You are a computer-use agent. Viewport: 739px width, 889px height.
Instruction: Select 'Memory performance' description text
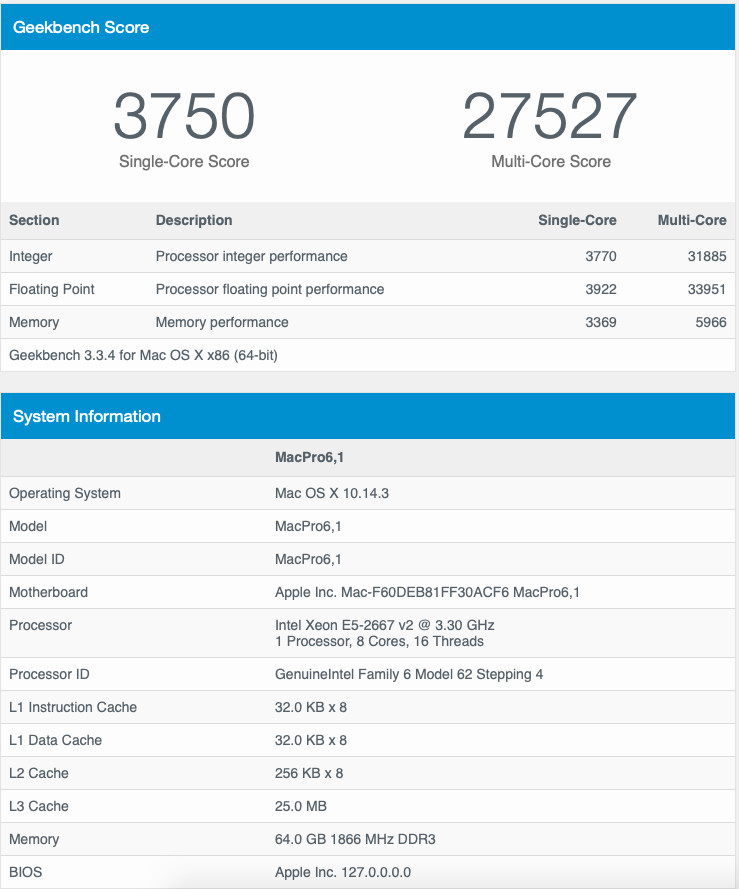[x=222, y=322]
